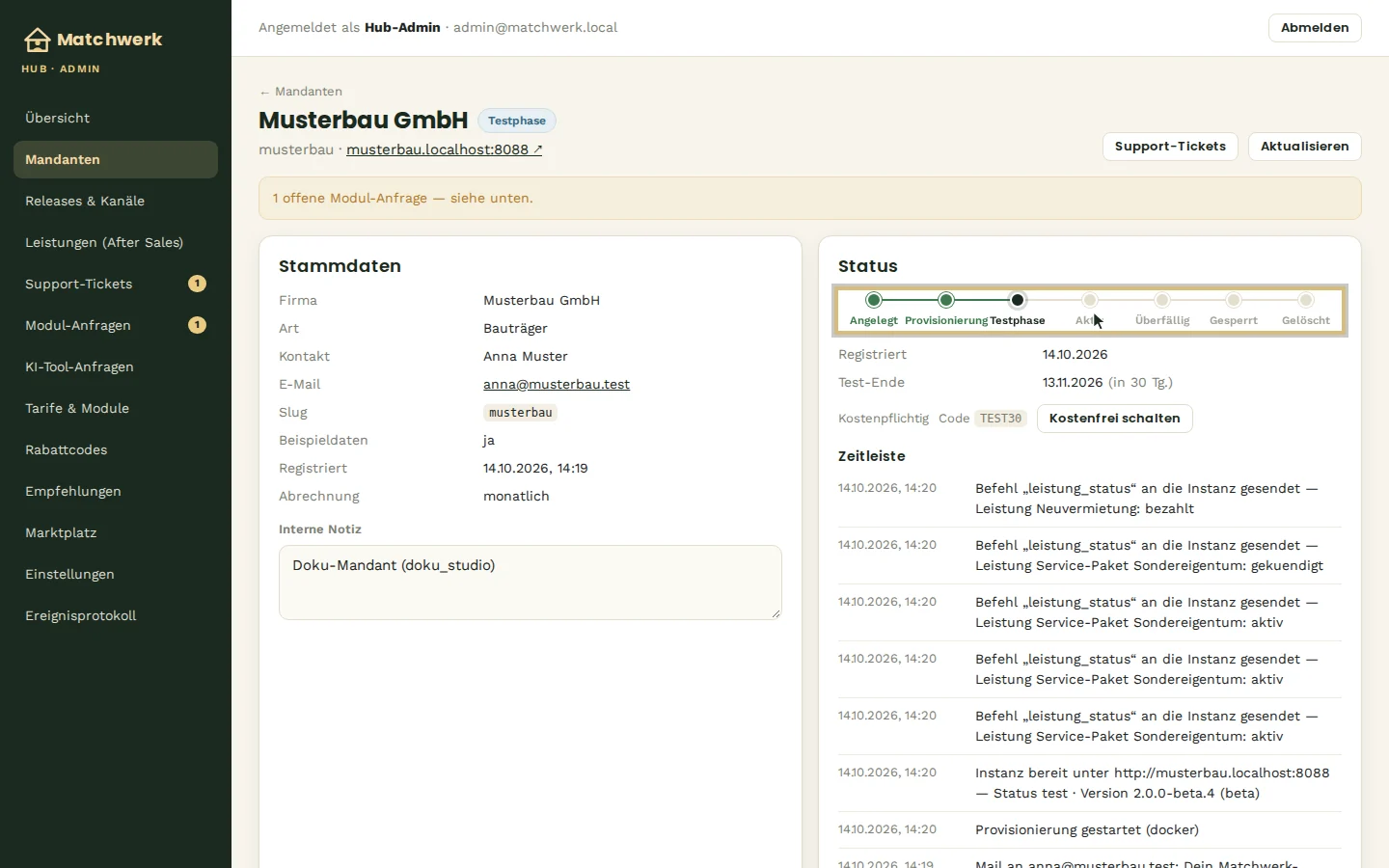
Task: Click the anna@musterbau.test email link
Action: (557, 384)
